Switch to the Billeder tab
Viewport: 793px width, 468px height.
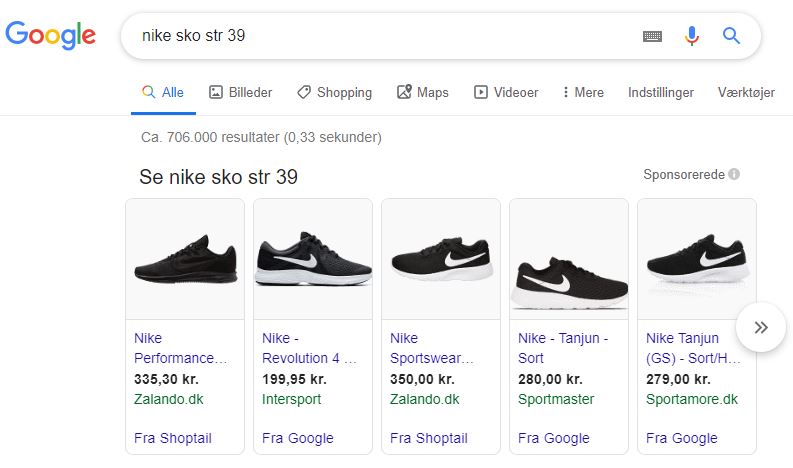click(241, 92)
